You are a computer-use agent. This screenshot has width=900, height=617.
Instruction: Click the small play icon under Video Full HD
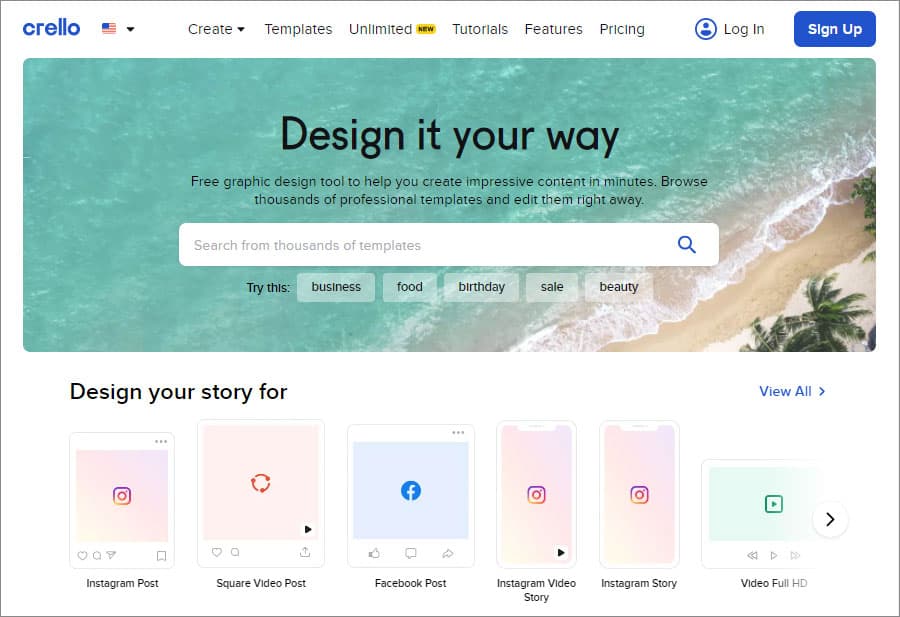[x=774, y=555]
